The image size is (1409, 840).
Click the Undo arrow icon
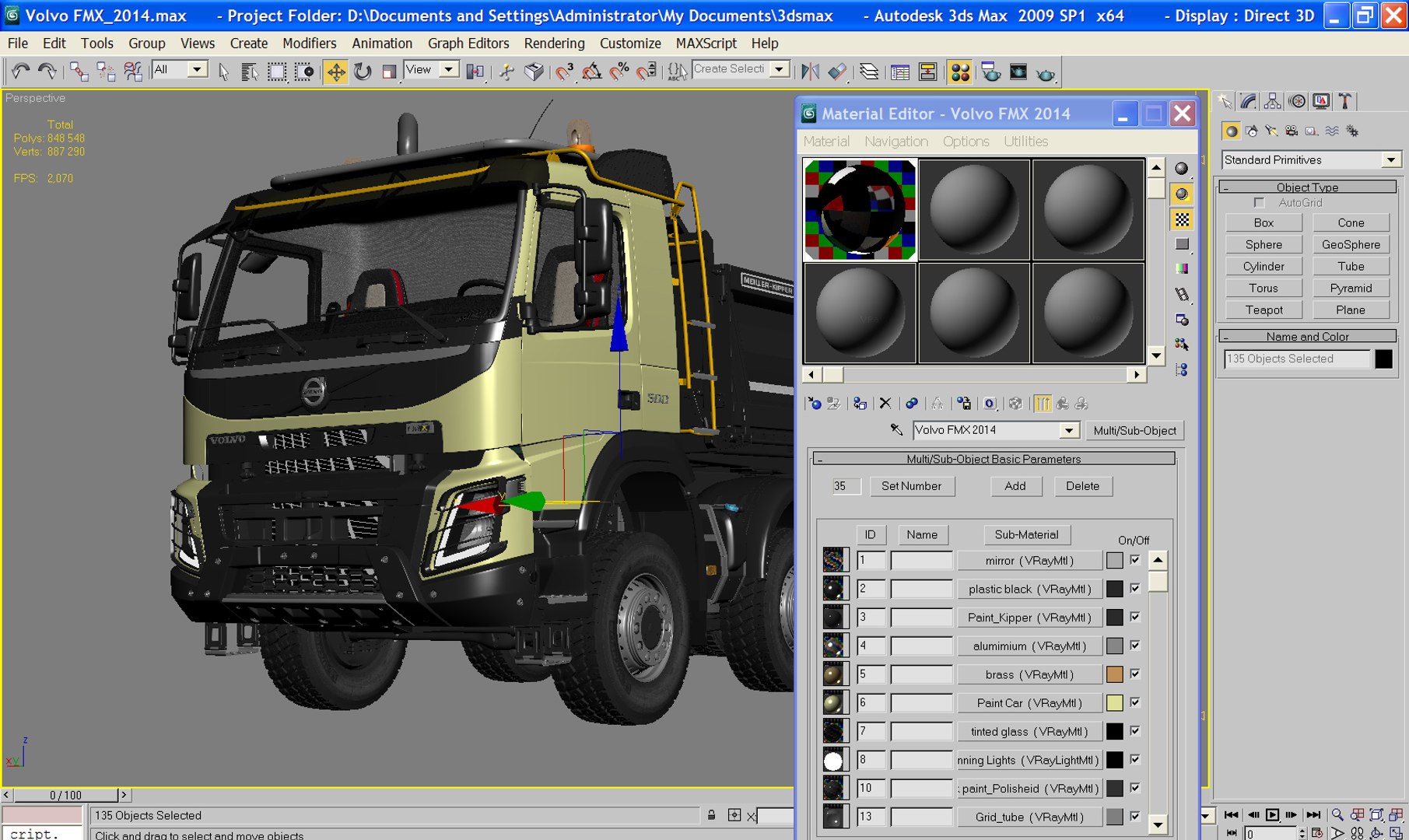pos(20,72)
